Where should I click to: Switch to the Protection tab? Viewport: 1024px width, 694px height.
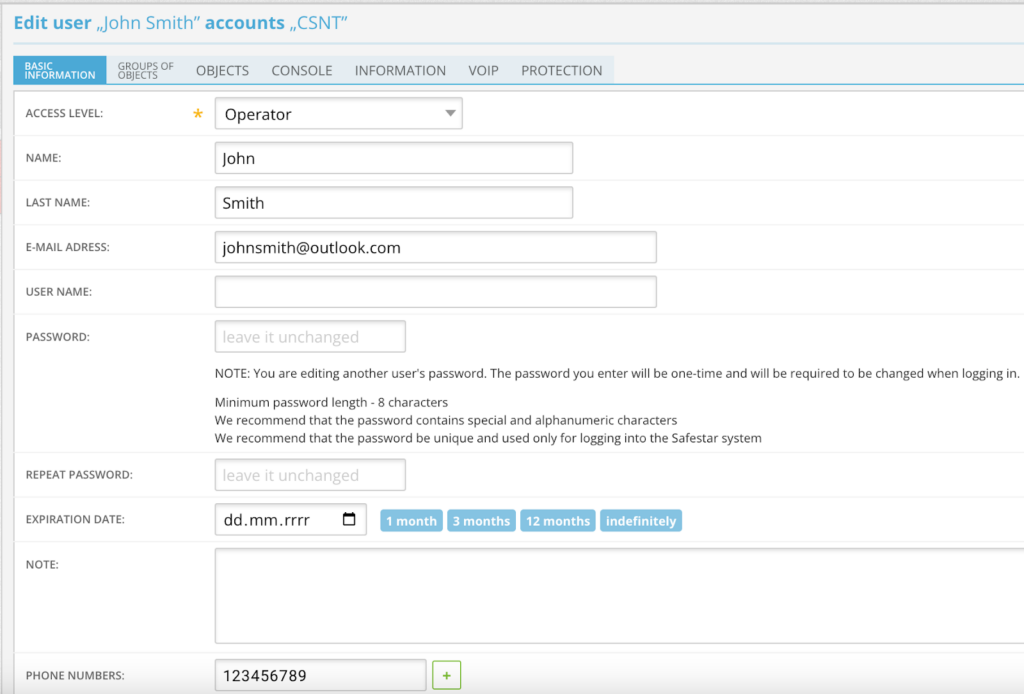pos(561,71)
